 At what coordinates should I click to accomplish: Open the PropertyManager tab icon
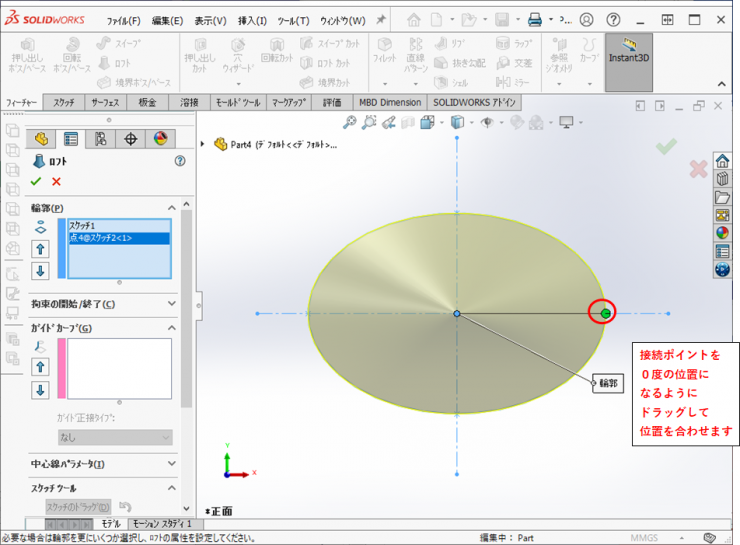(x=71, y=139)
